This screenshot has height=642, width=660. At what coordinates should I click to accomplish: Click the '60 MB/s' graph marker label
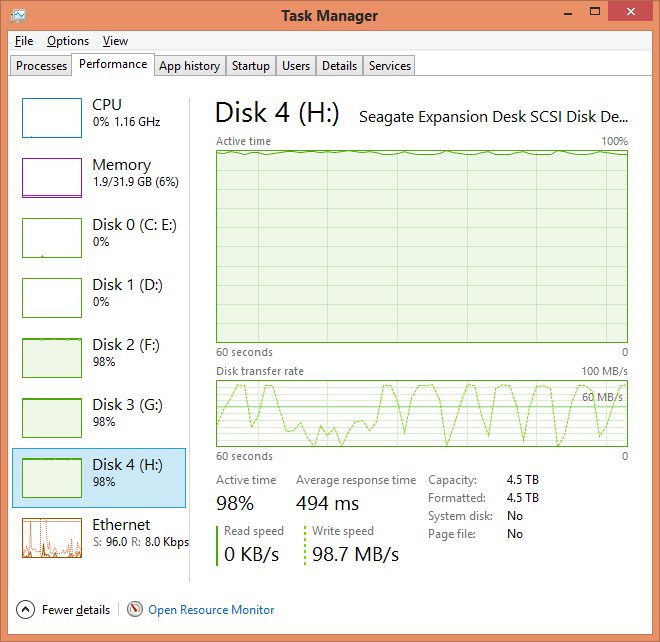coord(602,397)
